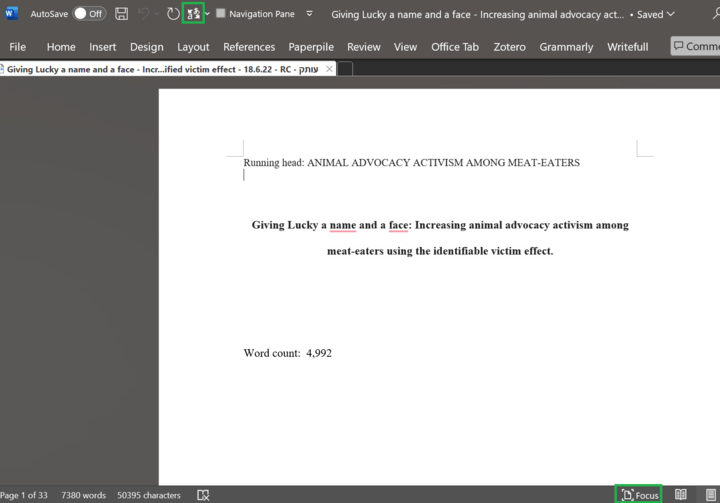Enable the Navigation Pane checkbox

point(221,14)
